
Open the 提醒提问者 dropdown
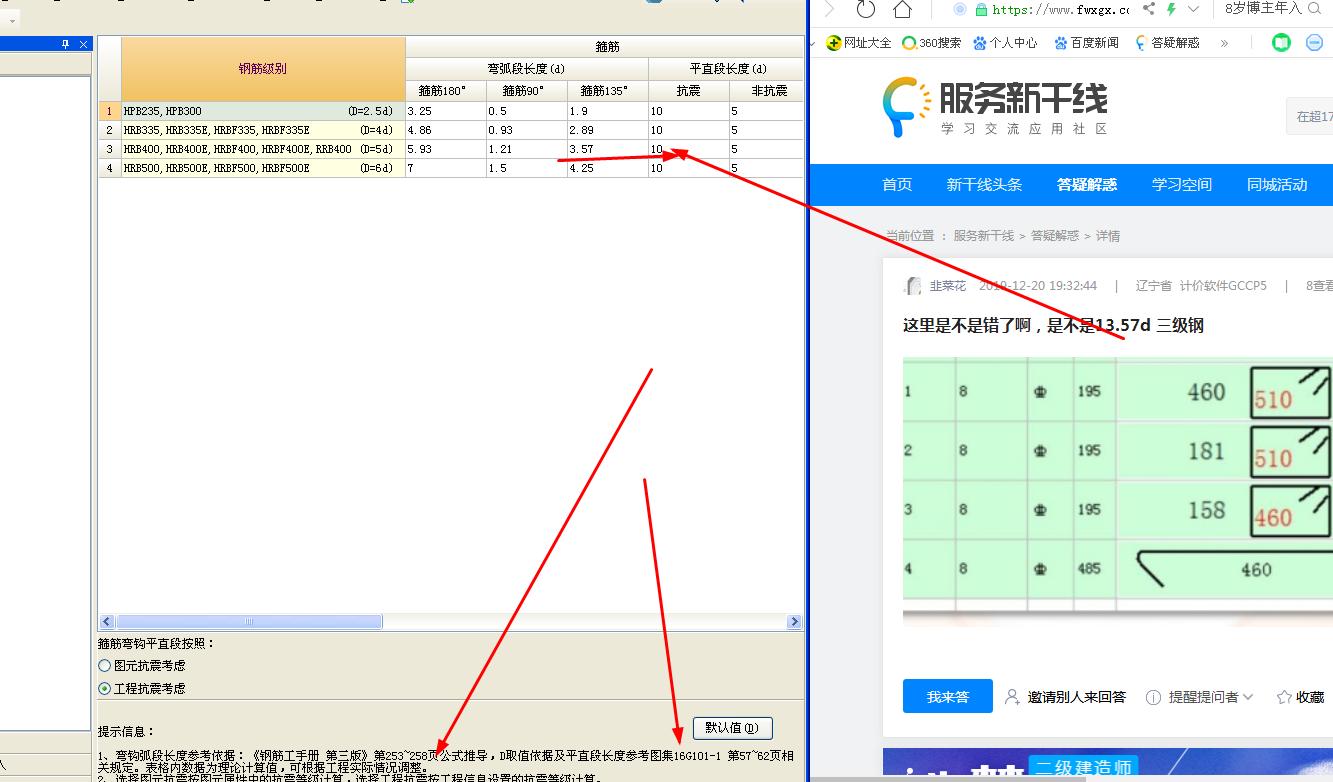point(1200,697)
